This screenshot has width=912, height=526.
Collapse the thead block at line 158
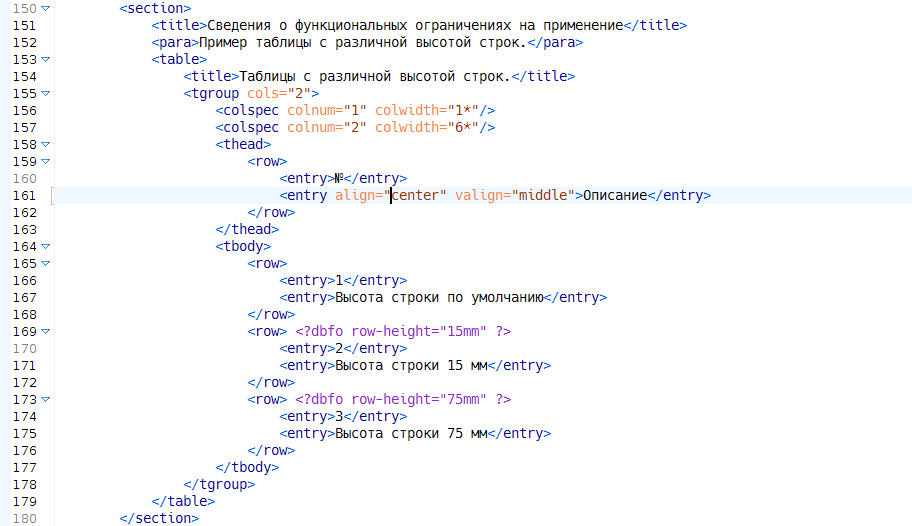(x=46, y=145)
